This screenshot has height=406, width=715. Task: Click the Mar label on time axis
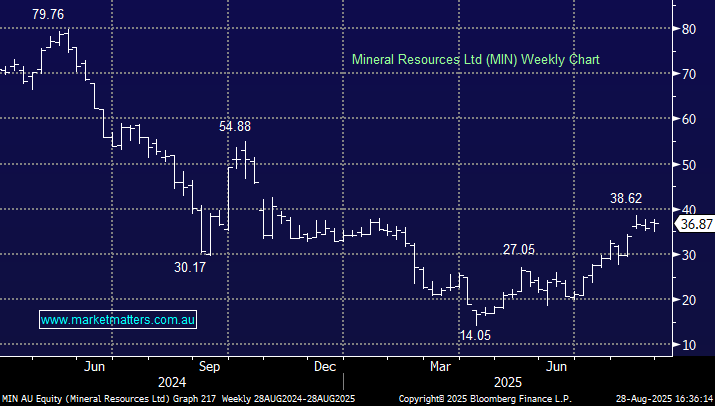click(440, 367)
